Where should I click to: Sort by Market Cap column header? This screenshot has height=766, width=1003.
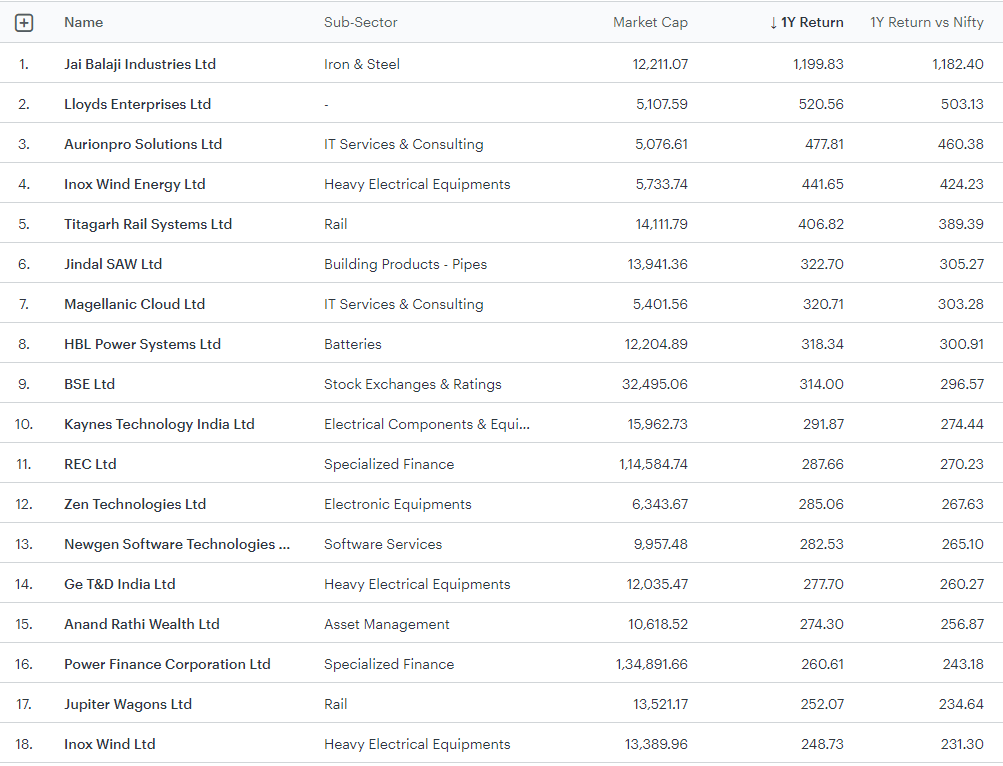650,22
